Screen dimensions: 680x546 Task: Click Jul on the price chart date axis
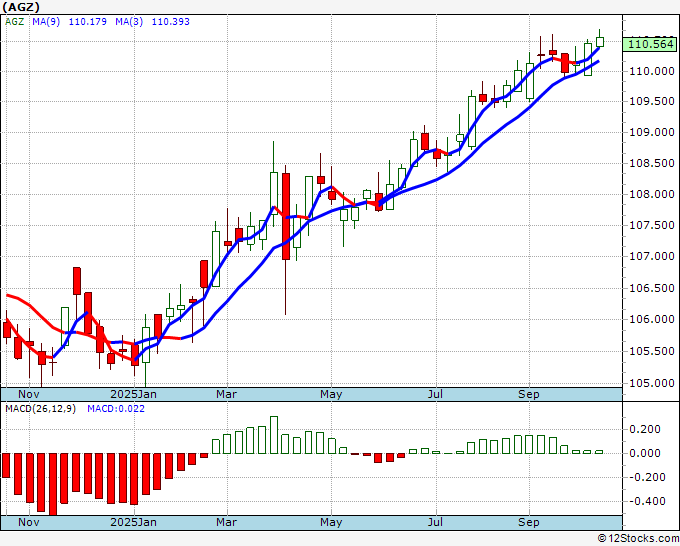[435, 394]
